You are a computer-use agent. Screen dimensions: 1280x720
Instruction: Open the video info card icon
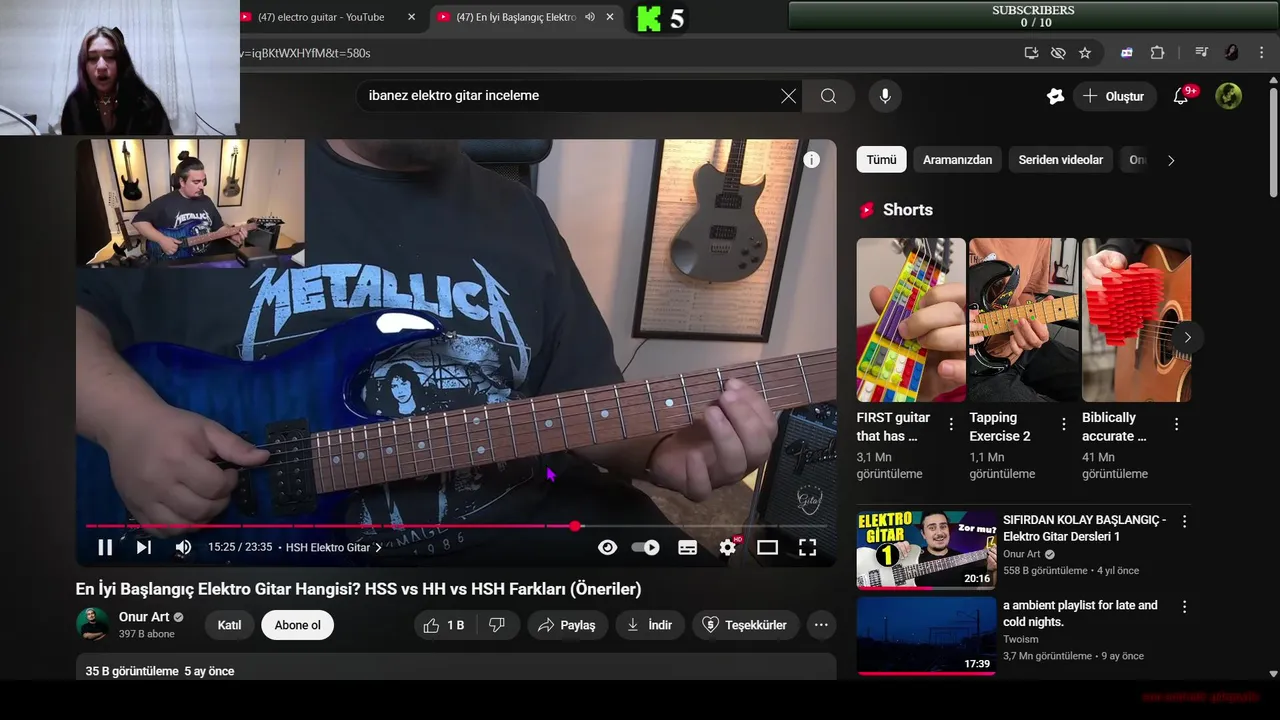[811, 160]
